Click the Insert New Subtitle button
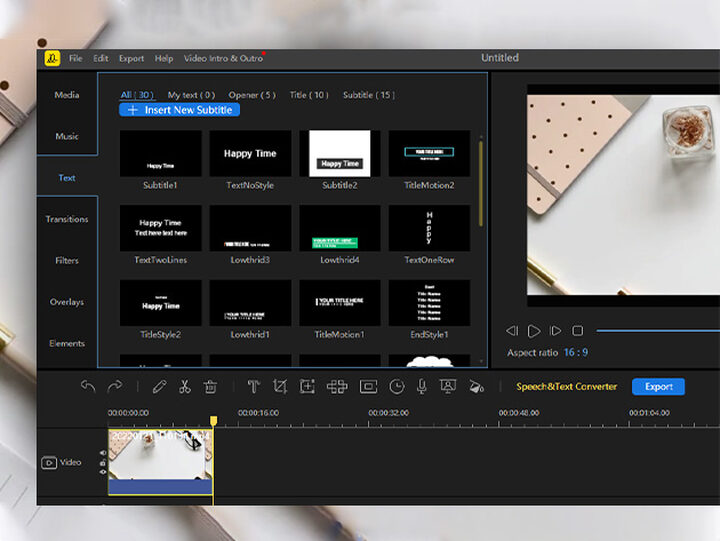 click(179, 110)
